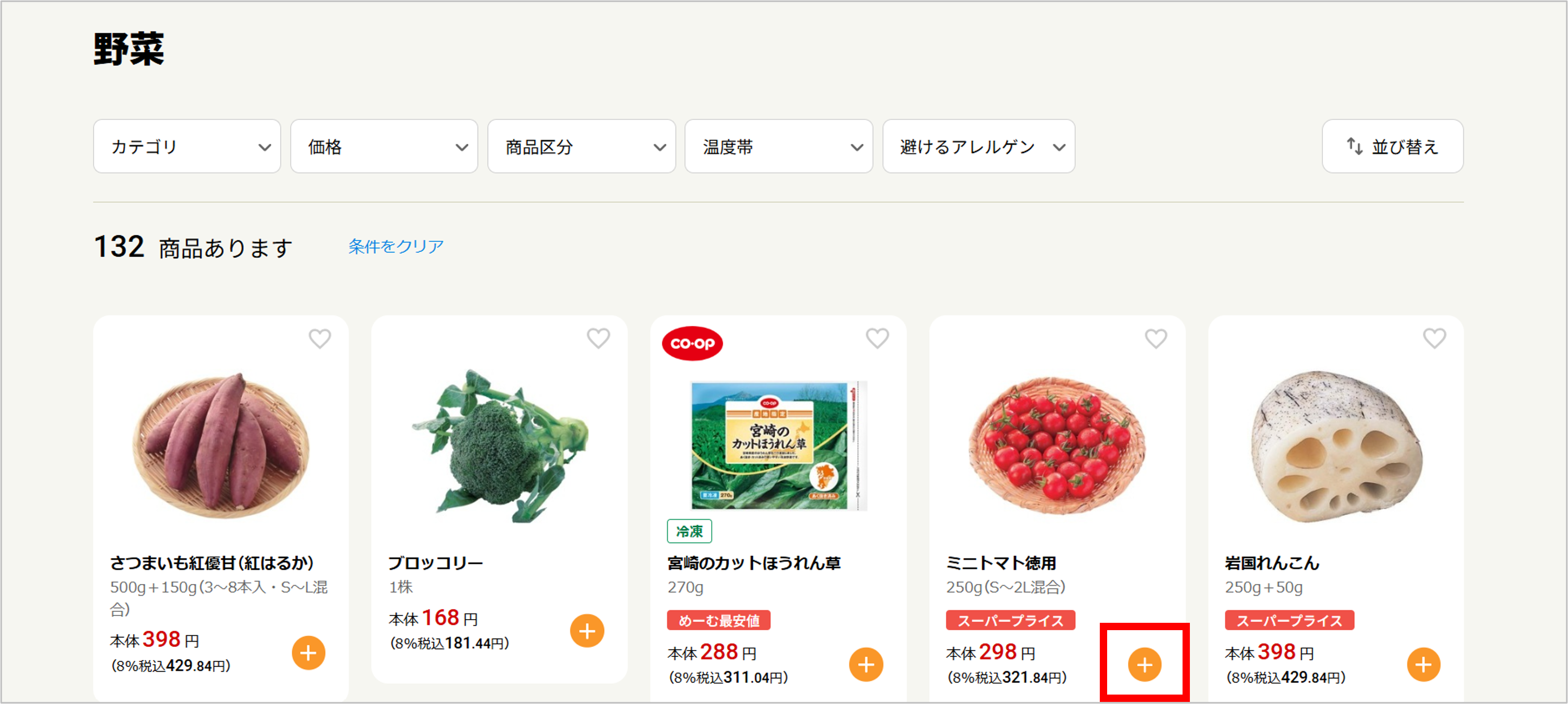Click the スーパープライス badge on ミニトマト徳用
1568x704 pixels.
1010,621
